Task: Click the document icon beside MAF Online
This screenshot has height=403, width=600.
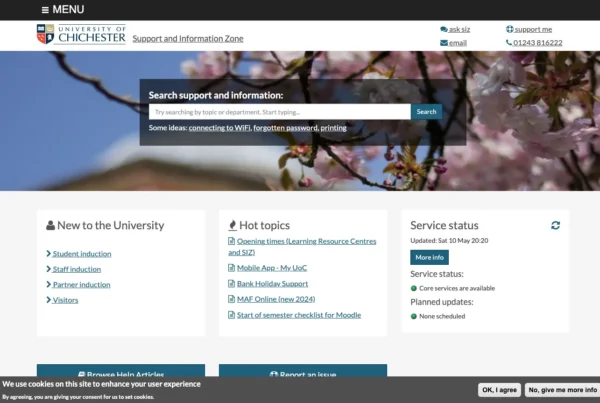Action: pos(232,299)
